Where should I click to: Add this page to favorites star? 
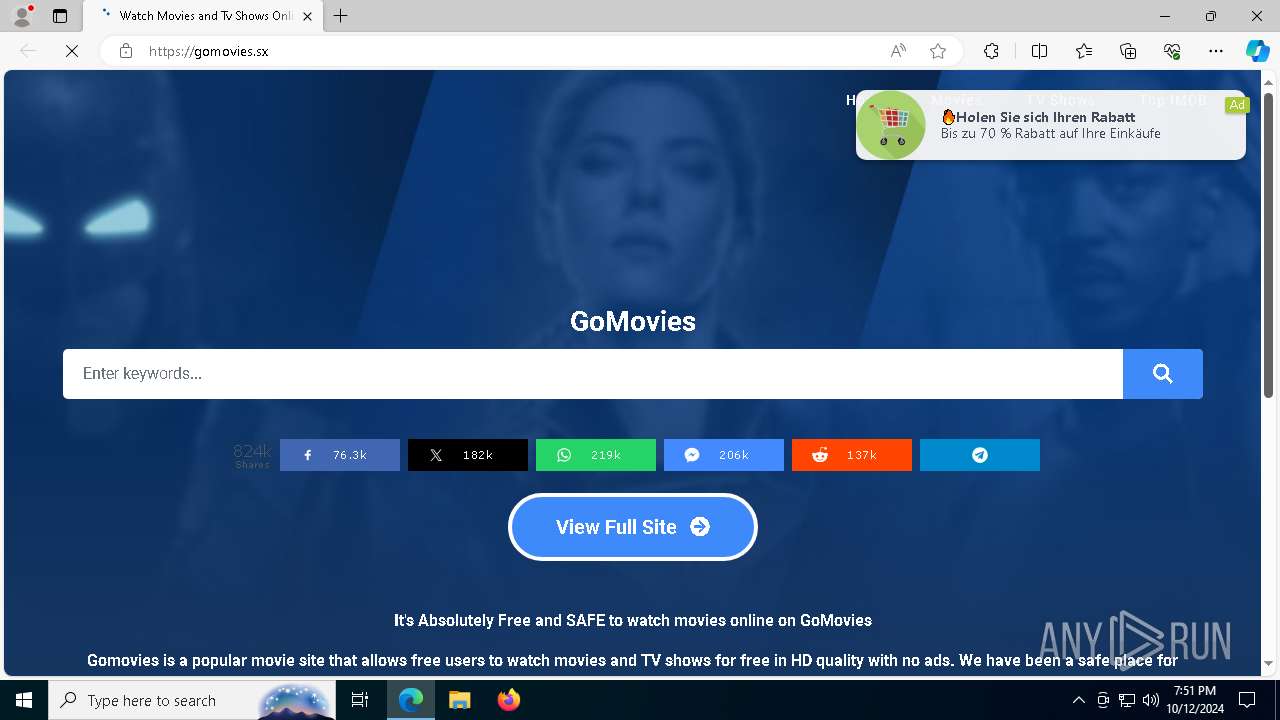[x=938, y=51]
